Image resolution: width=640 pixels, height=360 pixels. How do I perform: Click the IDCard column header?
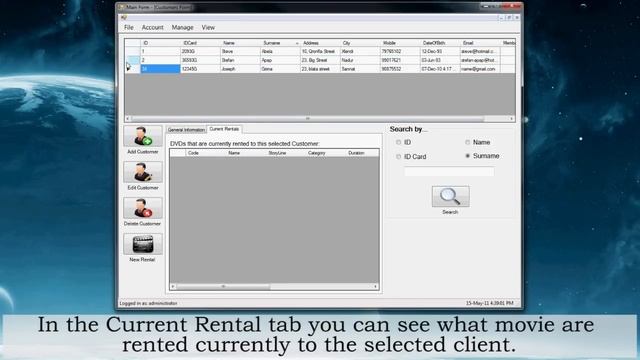(x=200, y=43)
